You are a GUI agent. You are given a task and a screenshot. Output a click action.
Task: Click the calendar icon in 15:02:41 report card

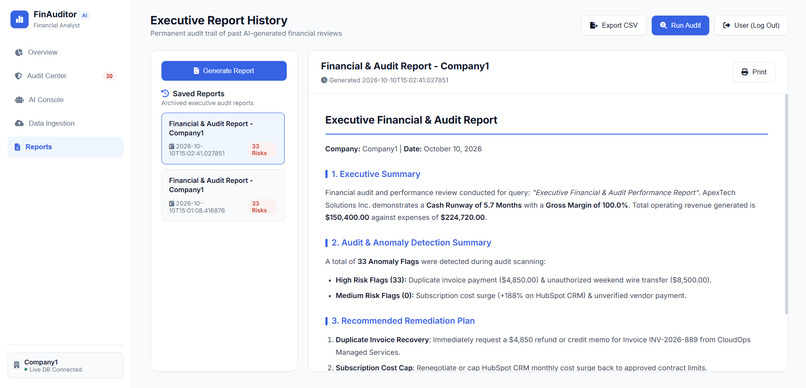click(x=172, y=146)
